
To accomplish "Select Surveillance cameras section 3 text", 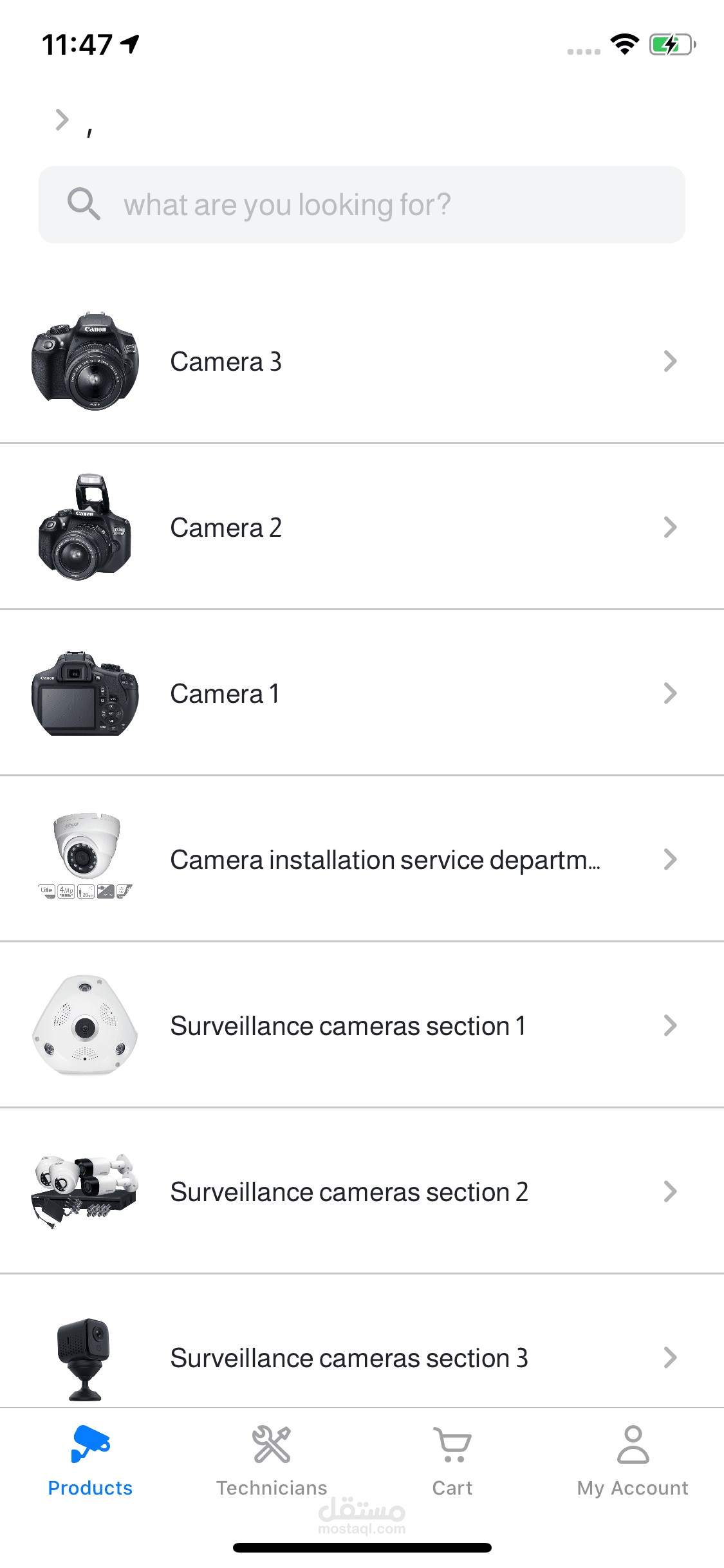I will tap(349, 1358).
